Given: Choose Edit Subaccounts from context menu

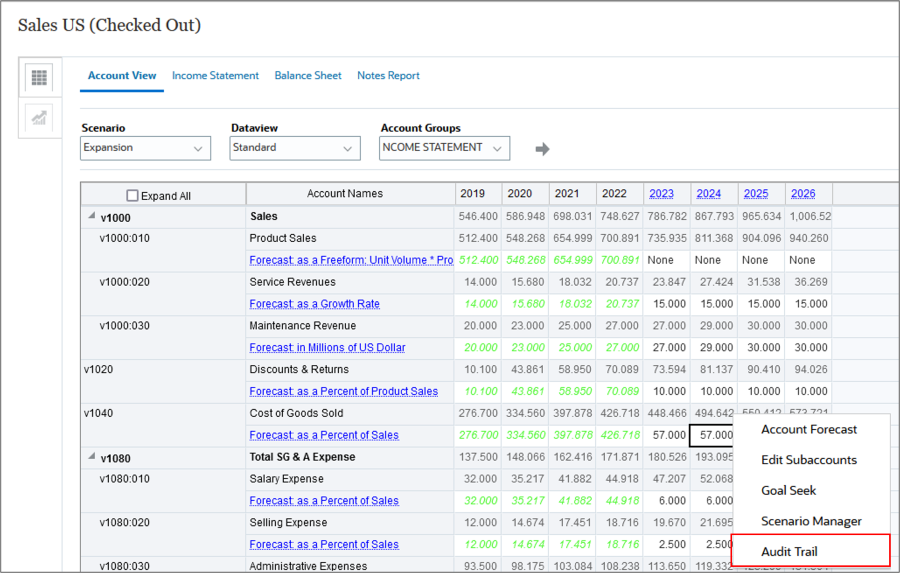Looking at the screenshot, I should pos(809,460).
